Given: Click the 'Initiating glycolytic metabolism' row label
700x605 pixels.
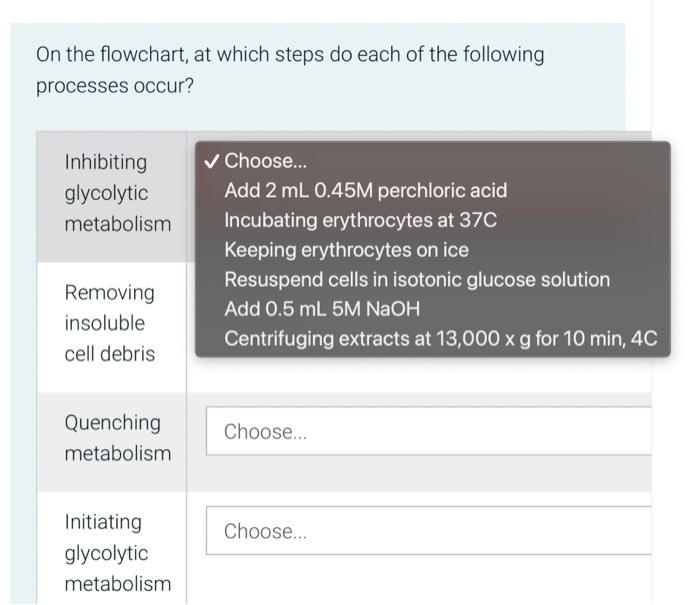Looking at the screenshot, I should (x=117, y=553).
